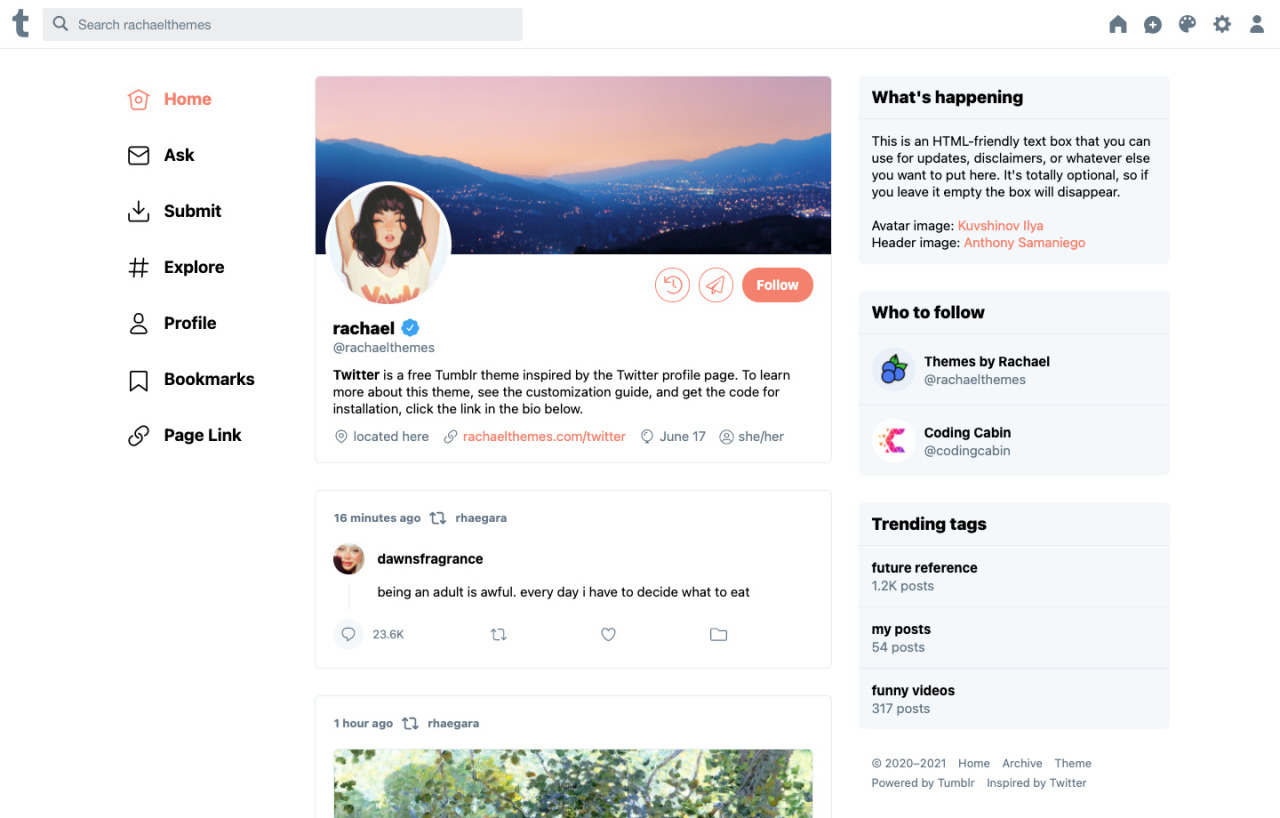Screen dimensions: 1280x818
Task: Open the settings gear icon
Action: coord(1222,24)
